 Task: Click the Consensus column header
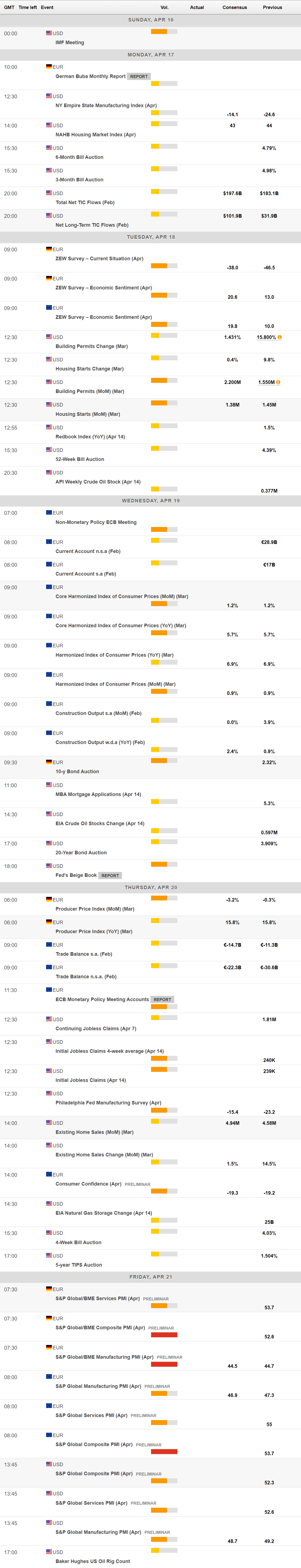click(x=234, y=7)
